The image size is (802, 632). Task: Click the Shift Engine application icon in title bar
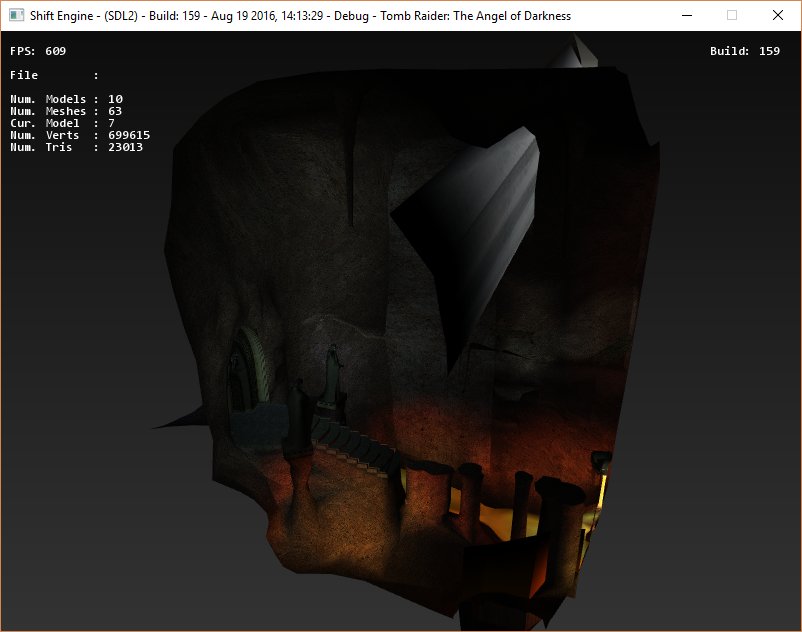pyautogui.click(x=16, y=16)
